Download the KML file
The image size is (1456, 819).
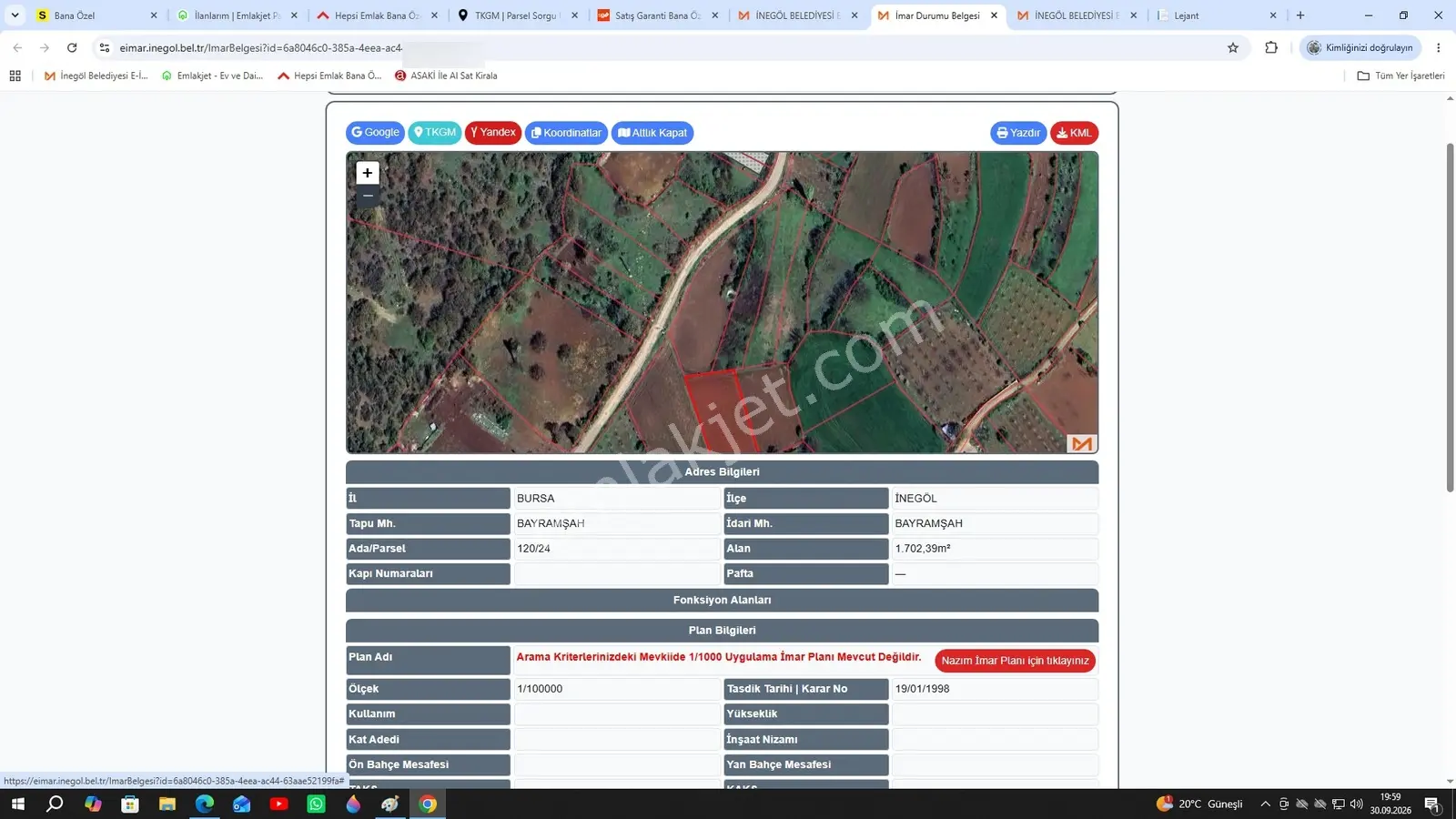pyautogui.click(x=1074, y=133)
